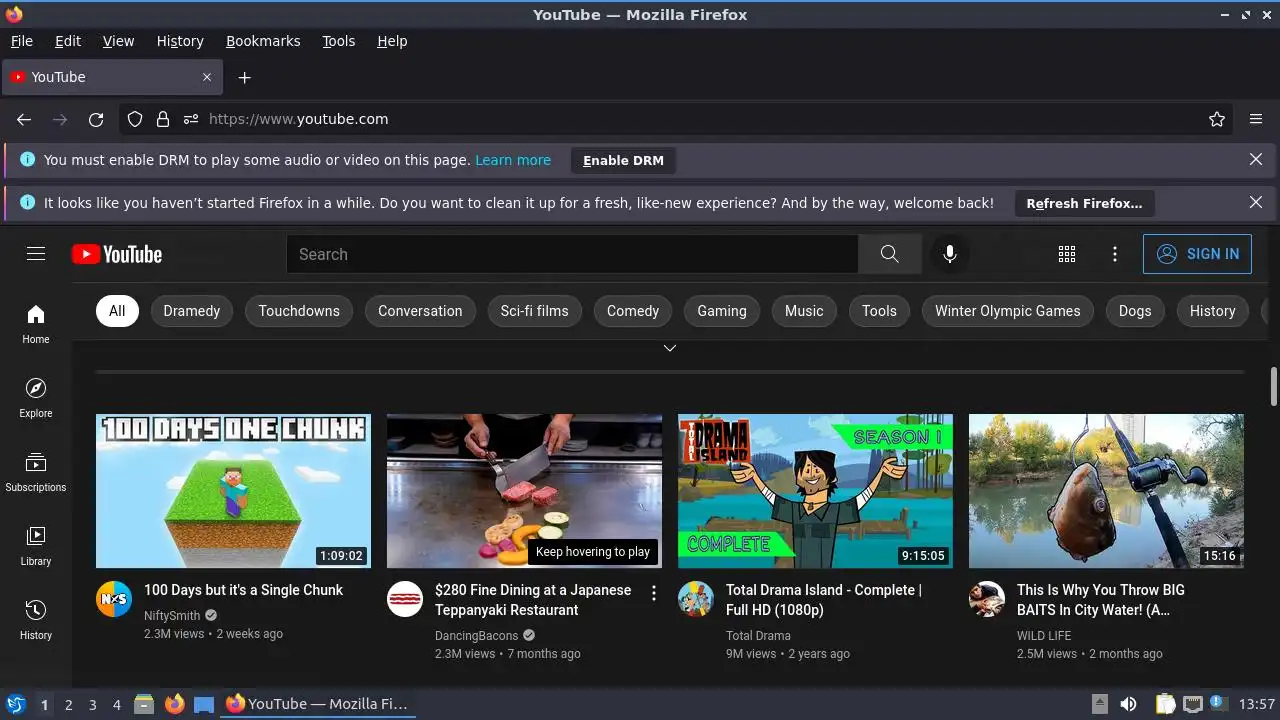Click the page vertical scrollbar thumb
Viewport: 1280px width, 720px height.
click(x=1274, y=387)
